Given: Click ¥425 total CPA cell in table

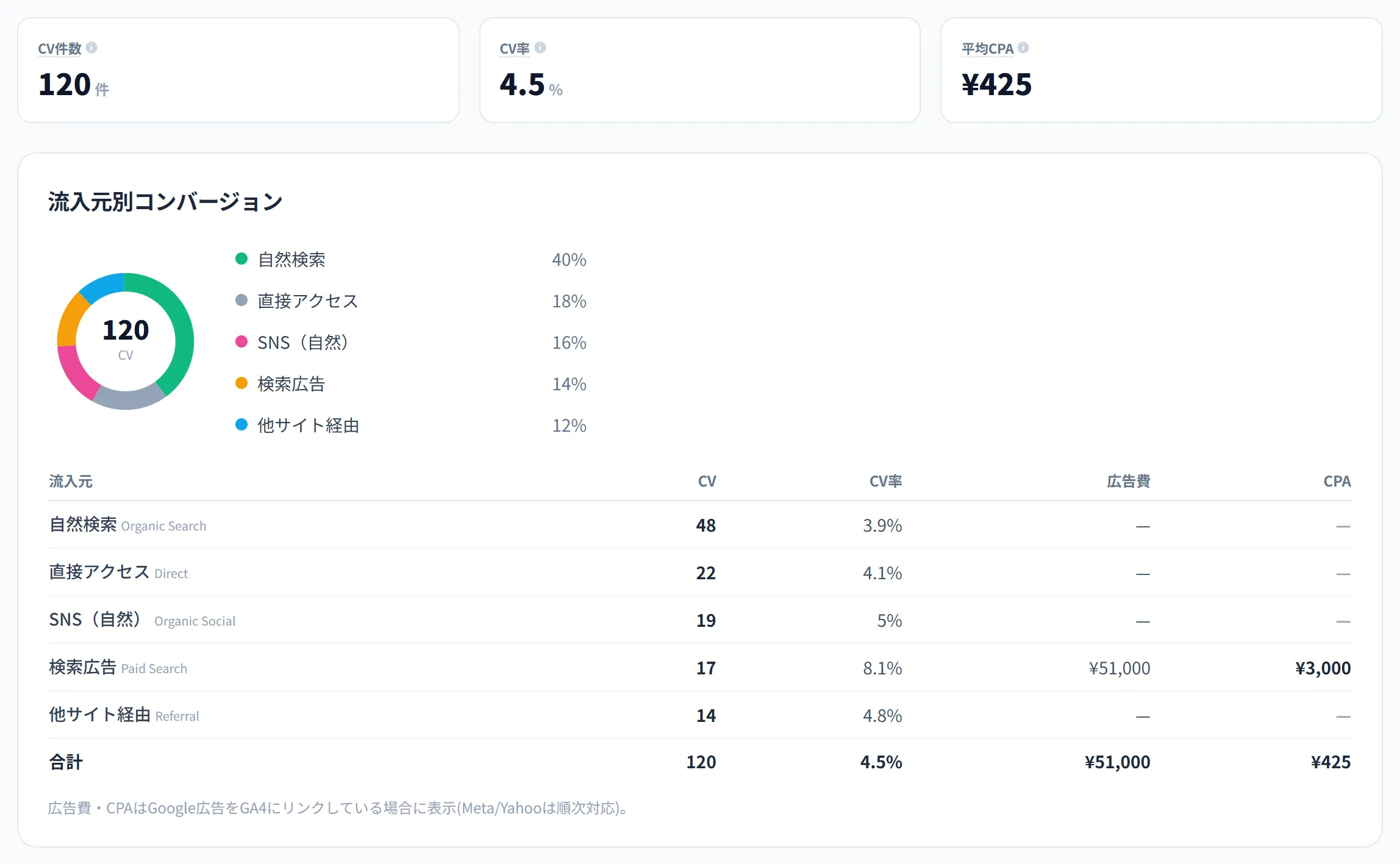Looking at the screenshot, I should click(x=1330, y=762).
